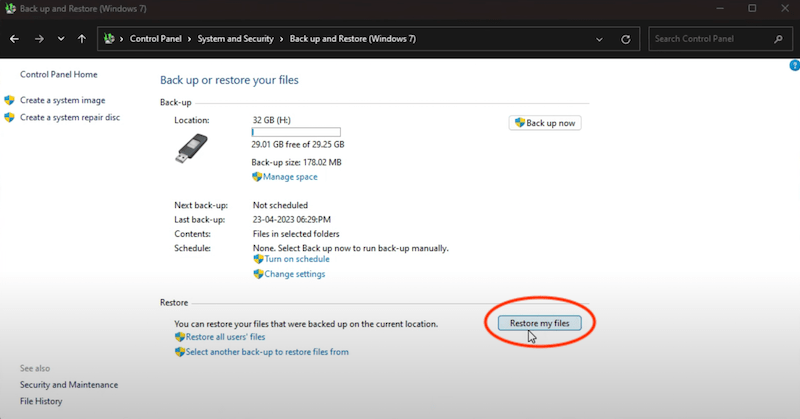The width and height of the screenshot is (800, 419).
Task: Click the Turn on schedule link
Action: 297,259
